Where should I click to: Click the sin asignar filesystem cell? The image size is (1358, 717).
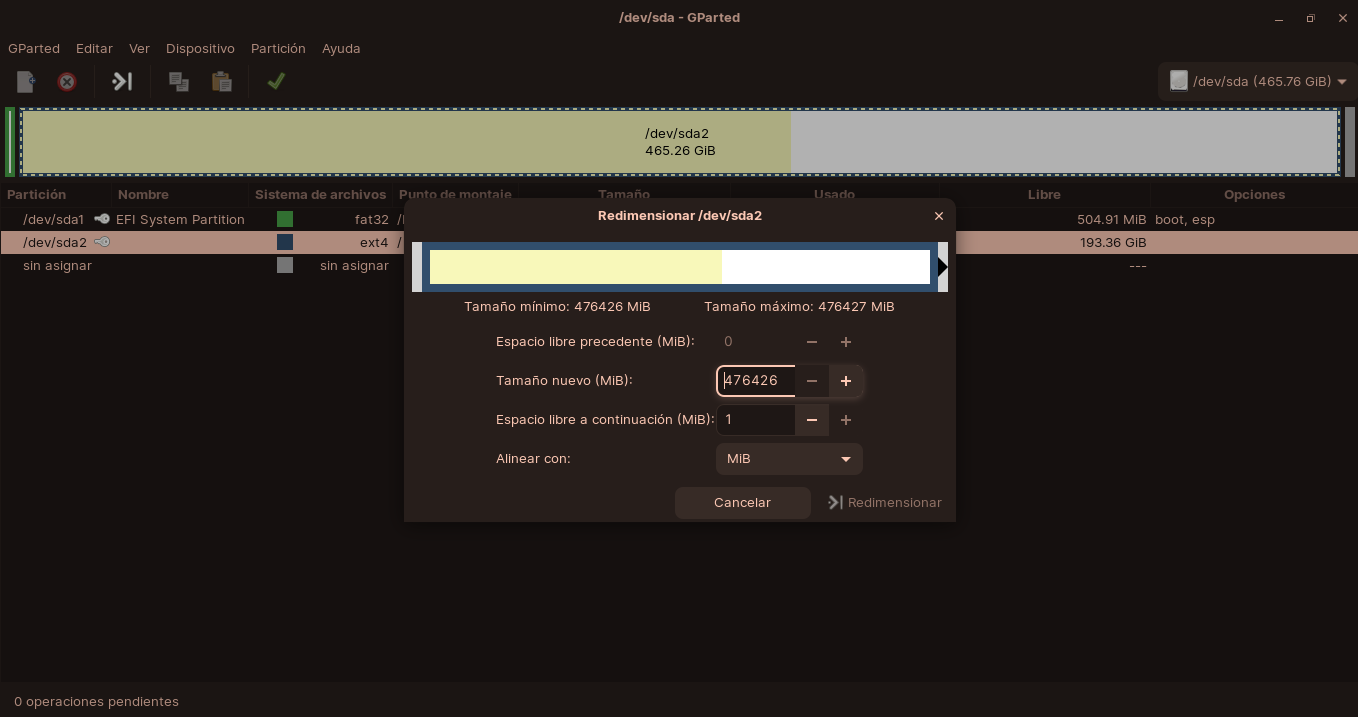point(354,265)
